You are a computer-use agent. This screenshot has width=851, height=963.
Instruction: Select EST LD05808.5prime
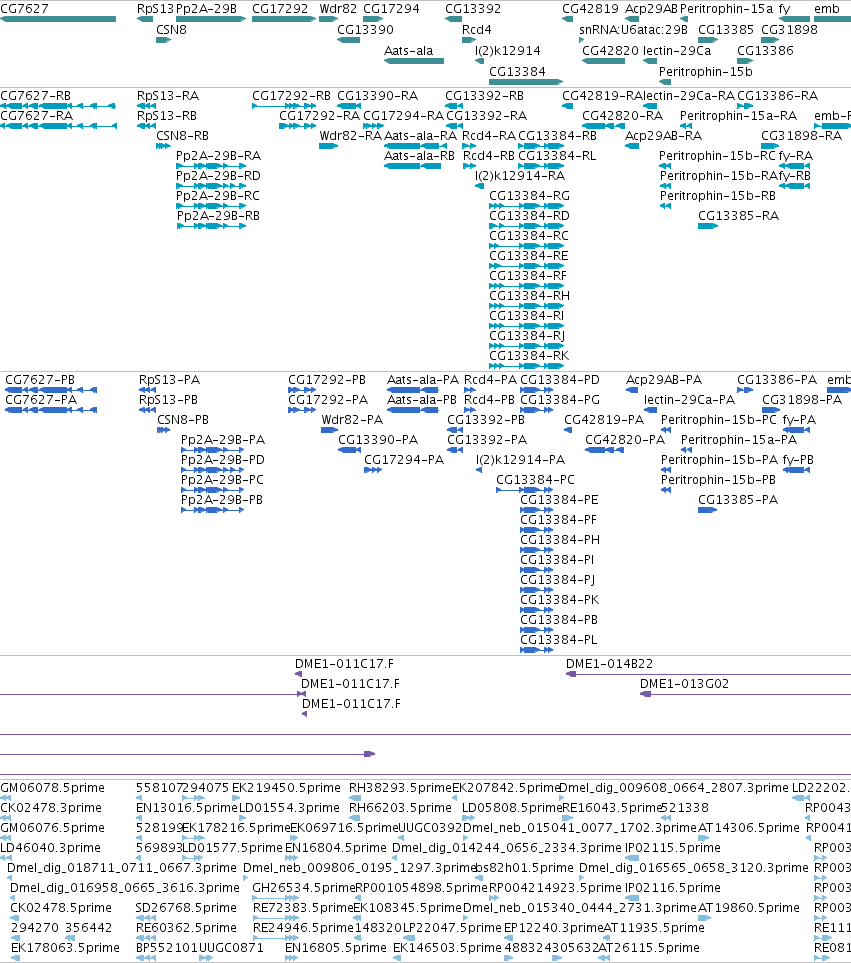coord(512,808)
